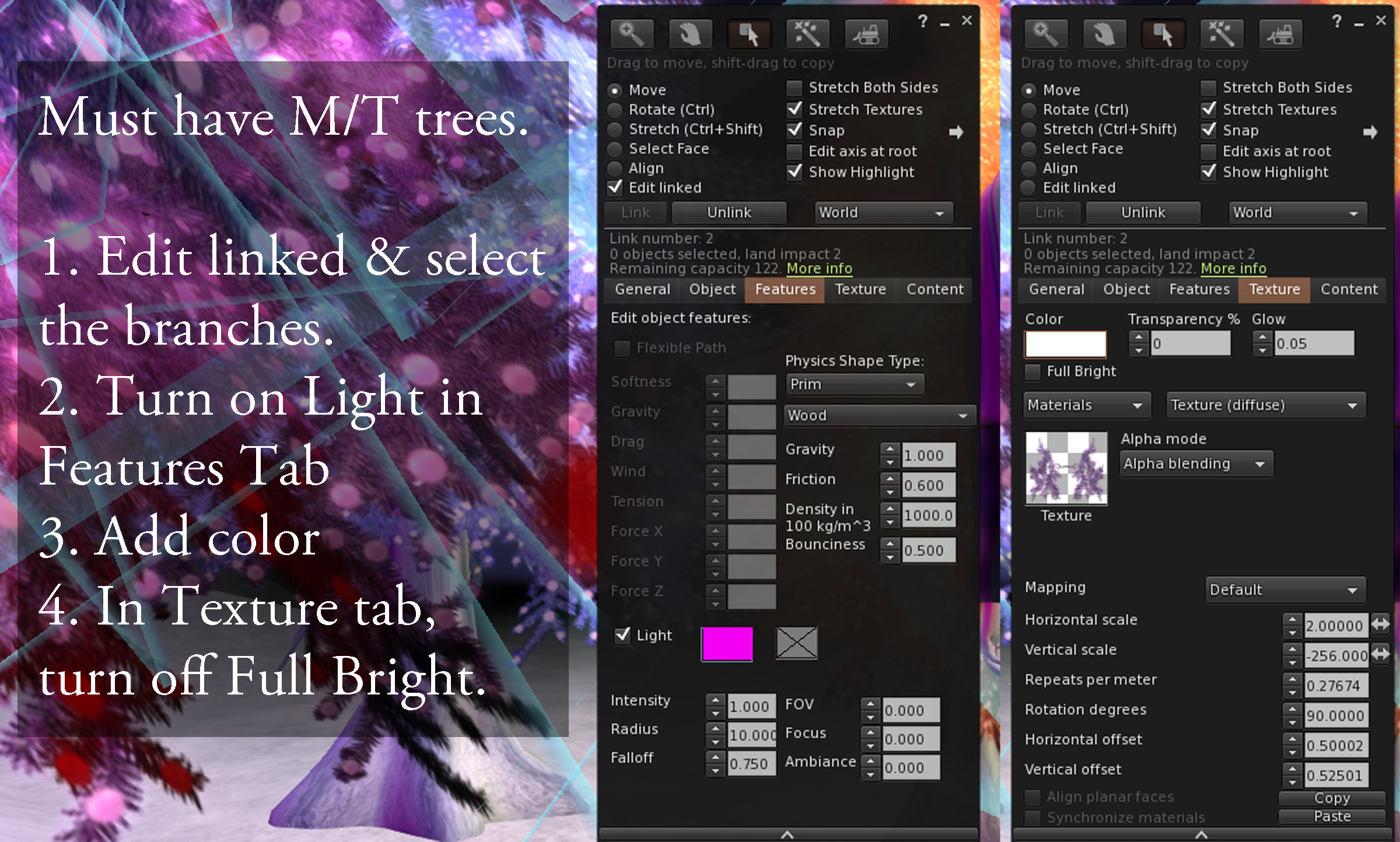
Task: Click the branch Texture thumbnail
Action: tap(1066, 468)
